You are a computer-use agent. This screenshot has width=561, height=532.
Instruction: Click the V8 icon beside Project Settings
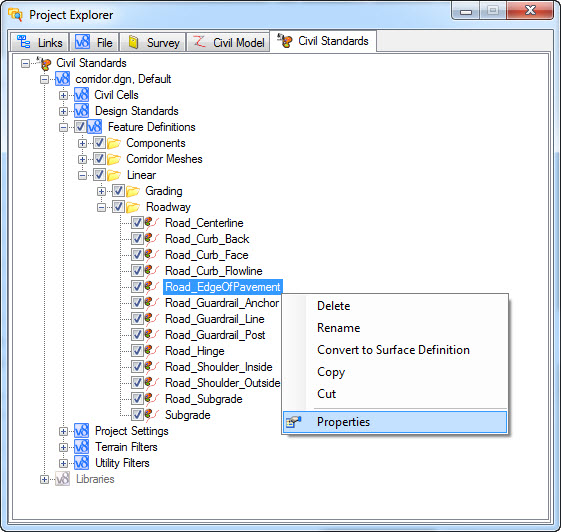pyautogui.click(x=82, y=431)
